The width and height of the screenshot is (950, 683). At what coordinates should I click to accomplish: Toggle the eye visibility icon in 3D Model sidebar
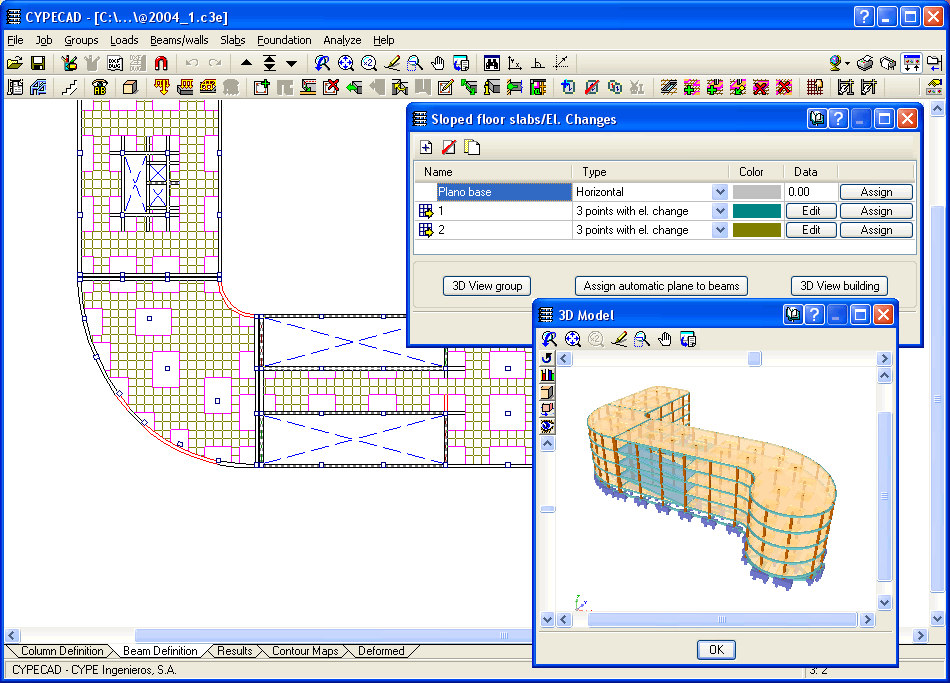[x=547, y=425]
